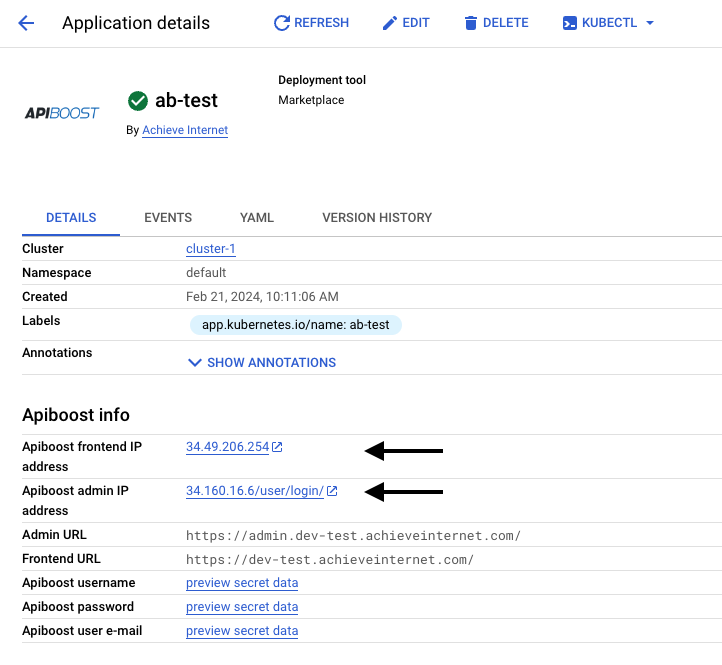Go back using the left arrow icon

click(x=26, y=23)
